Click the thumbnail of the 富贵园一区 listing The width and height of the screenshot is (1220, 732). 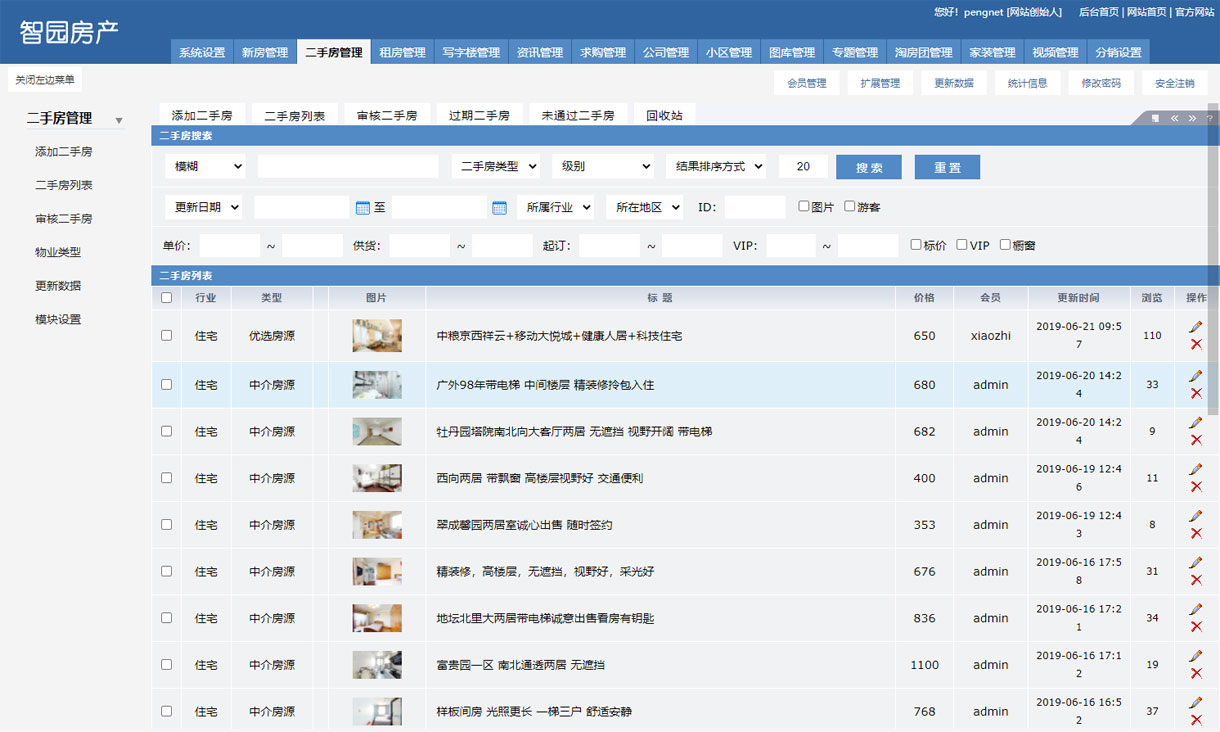point(377,665)
